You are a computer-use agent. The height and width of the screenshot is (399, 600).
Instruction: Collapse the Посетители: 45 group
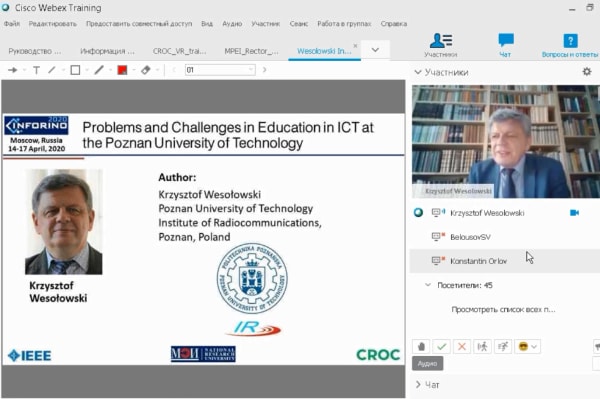[428, 285]
